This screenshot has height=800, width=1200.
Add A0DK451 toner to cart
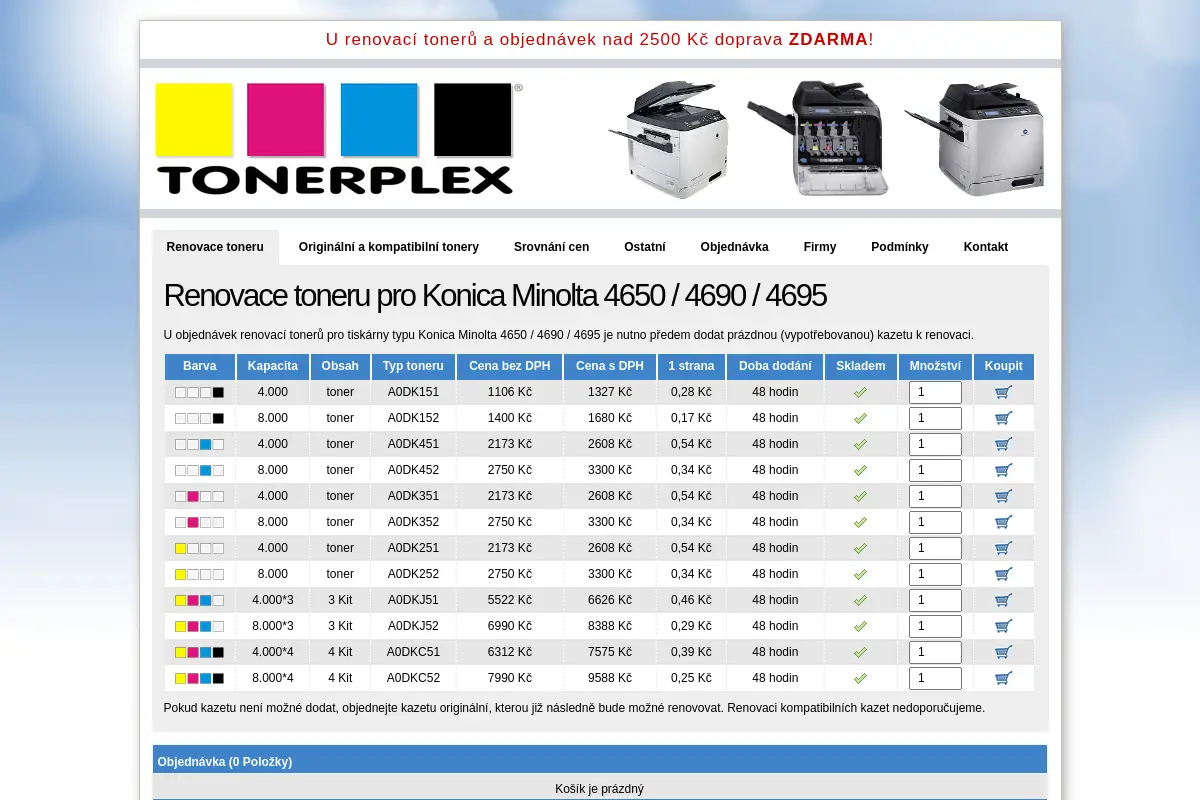coord(1003,444)
